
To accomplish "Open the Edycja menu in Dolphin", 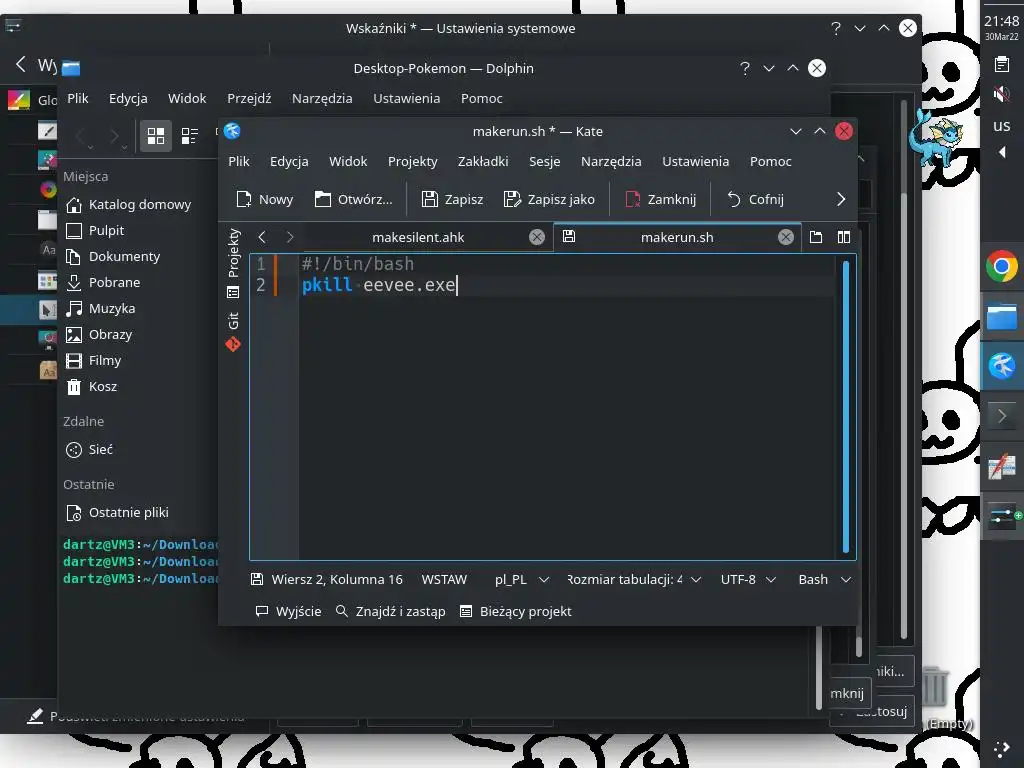I will coord(128,99).
